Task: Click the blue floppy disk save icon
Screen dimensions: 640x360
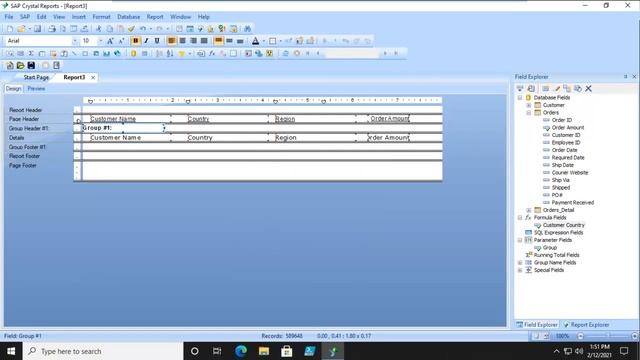Action: click(x=31, y=65)
